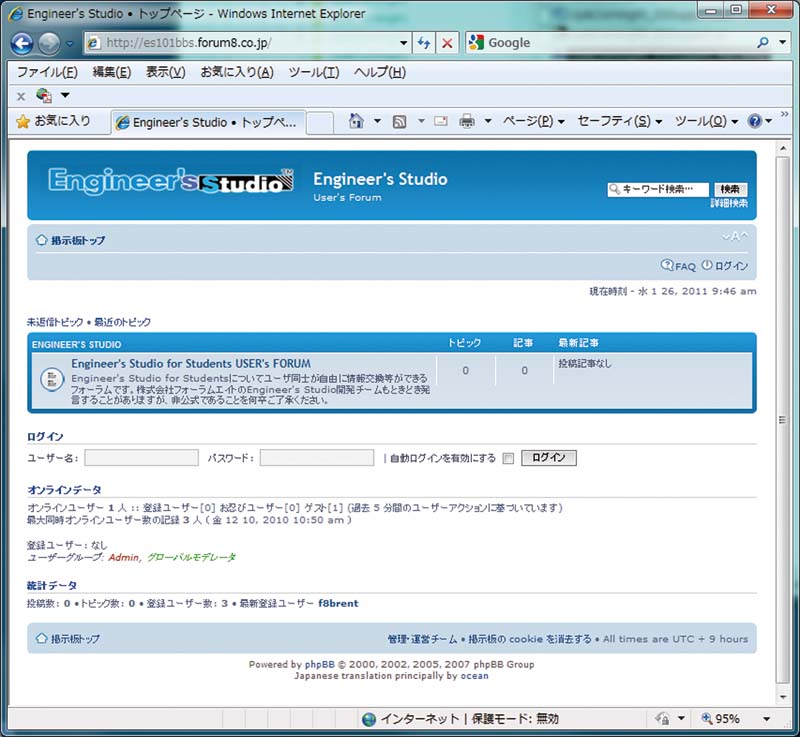The width and height of the screenshot is (800, 737).
Task: Expand the address bar URL dropdown arrow
Action: [x=403, y=43]
